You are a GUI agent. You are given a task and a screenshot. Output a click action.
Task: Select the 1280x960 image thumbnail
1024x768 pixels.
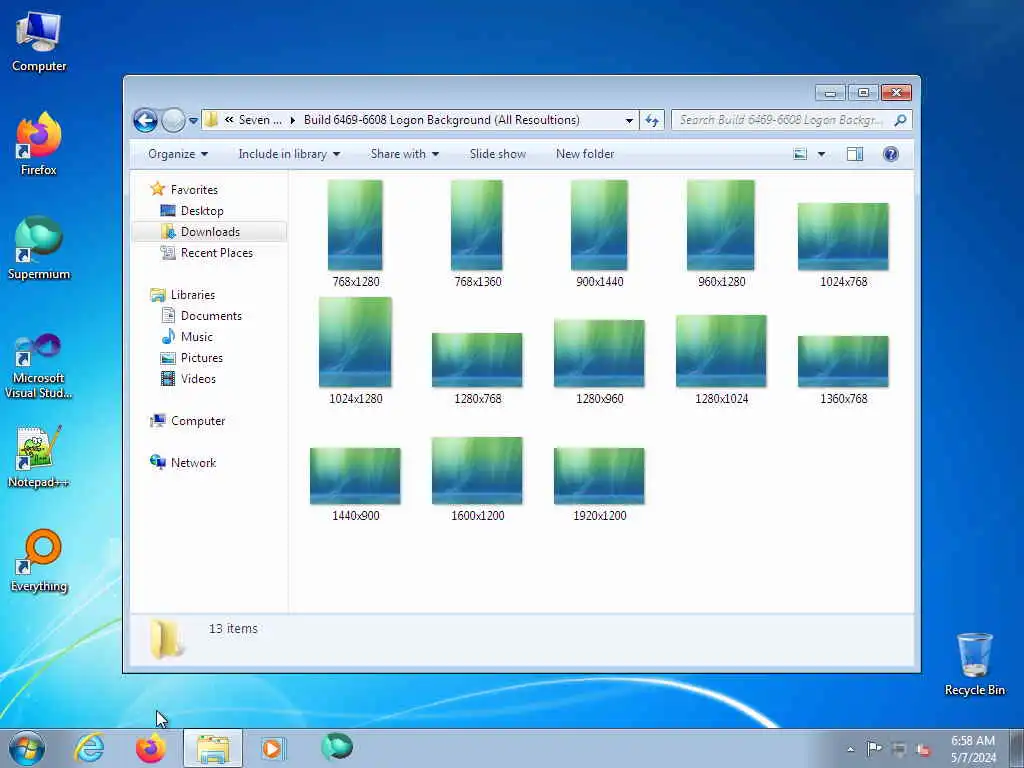599,353
